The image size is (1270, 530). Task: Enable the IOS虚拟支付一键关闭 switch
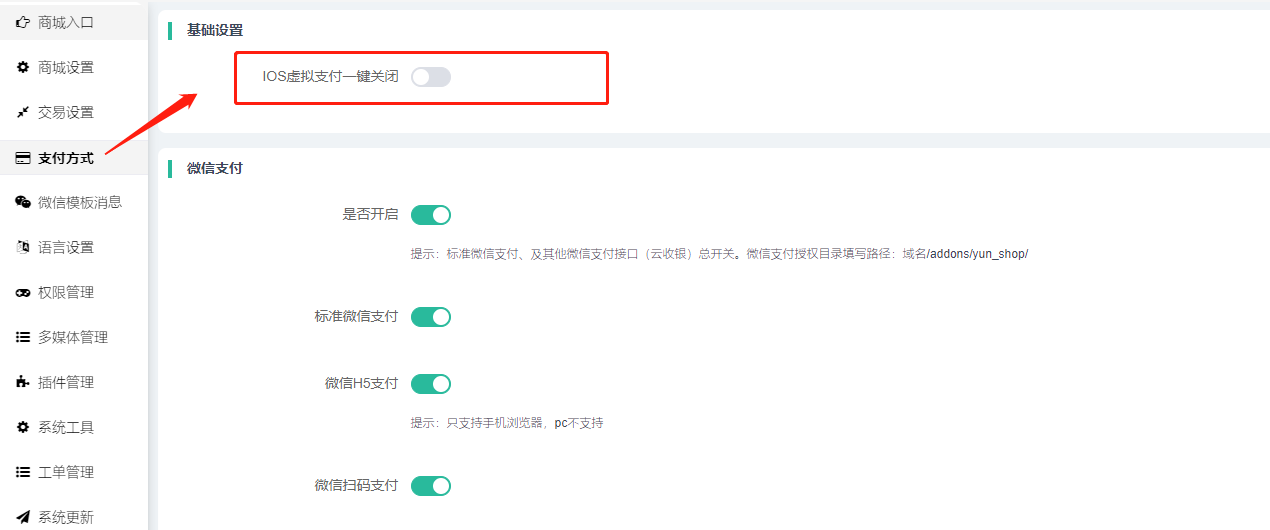coord(431,77)
